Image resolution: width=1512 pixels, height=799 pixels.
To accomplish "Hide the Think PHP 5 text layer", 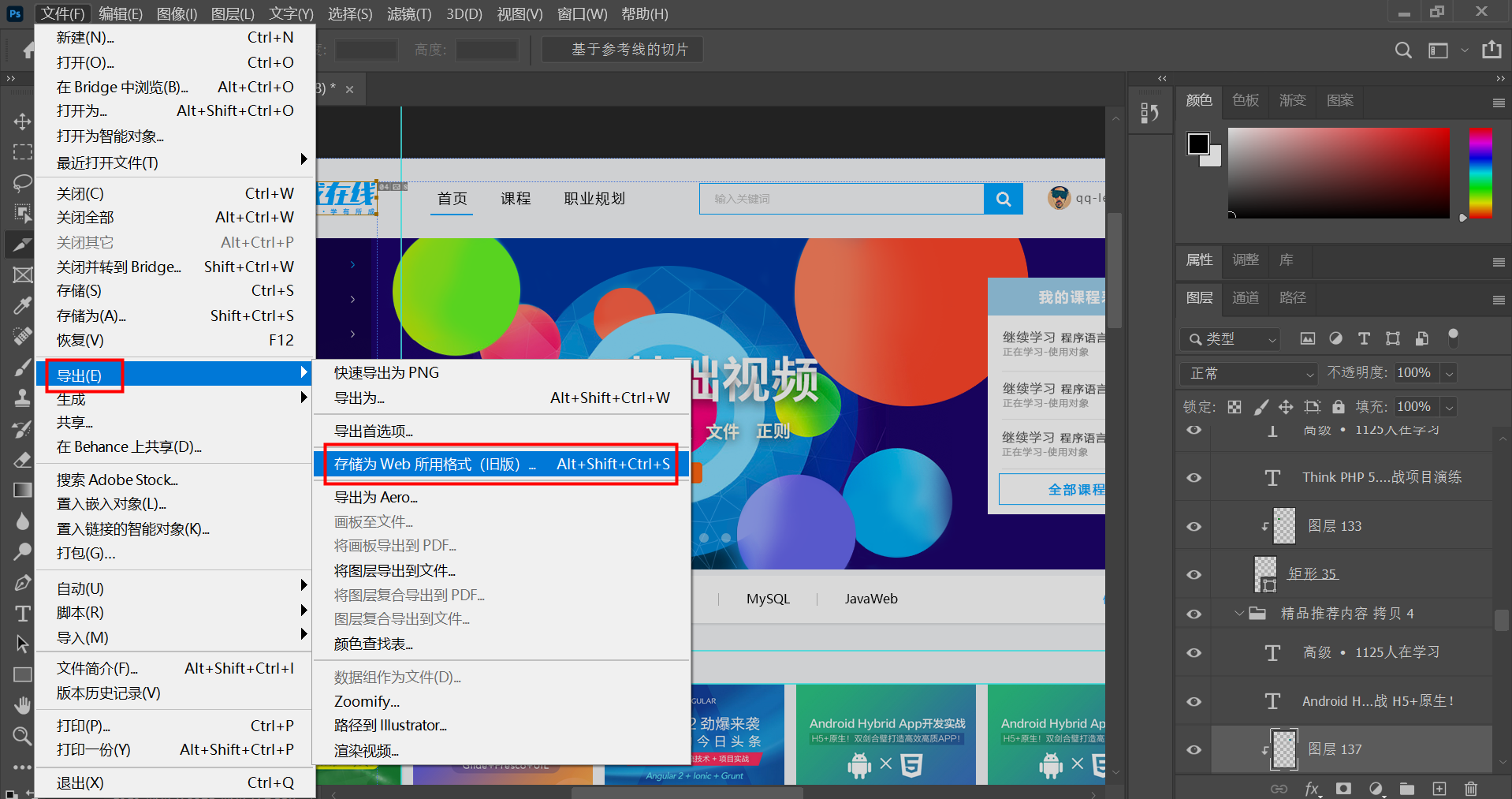I will click(x=1194, y=477).
